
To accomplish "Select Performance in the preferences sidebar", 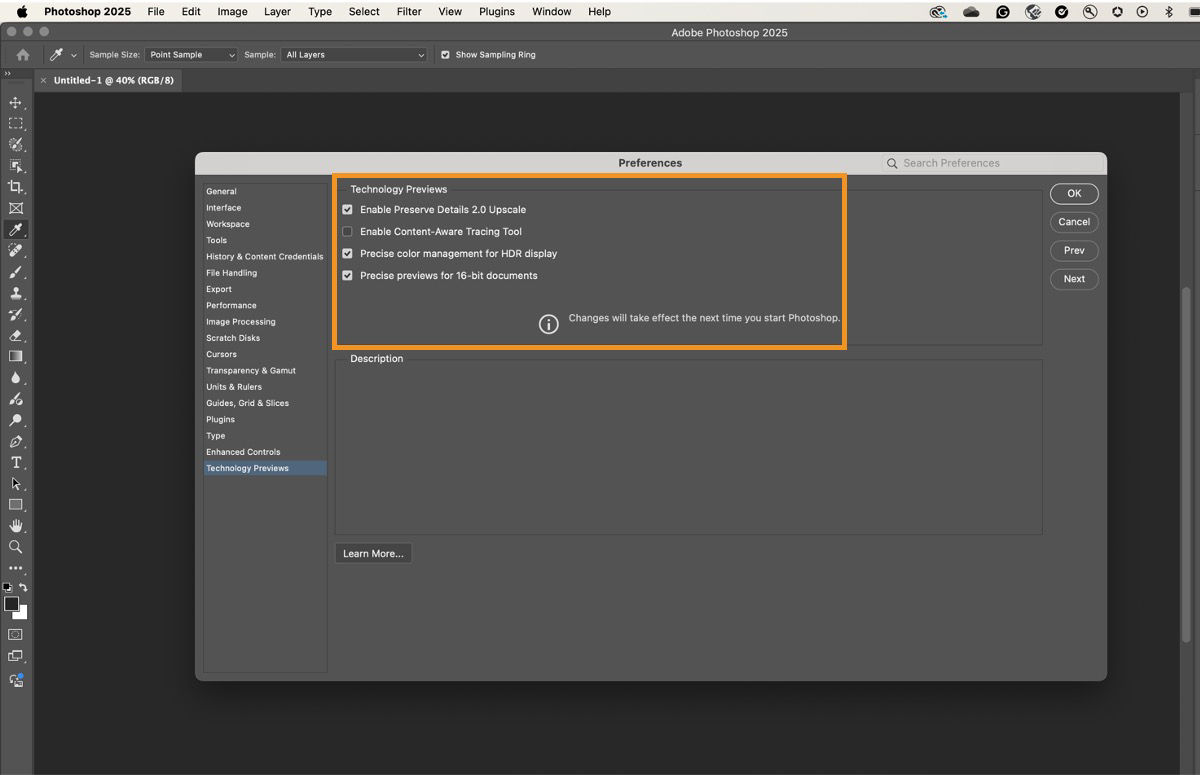I will 229,305.
